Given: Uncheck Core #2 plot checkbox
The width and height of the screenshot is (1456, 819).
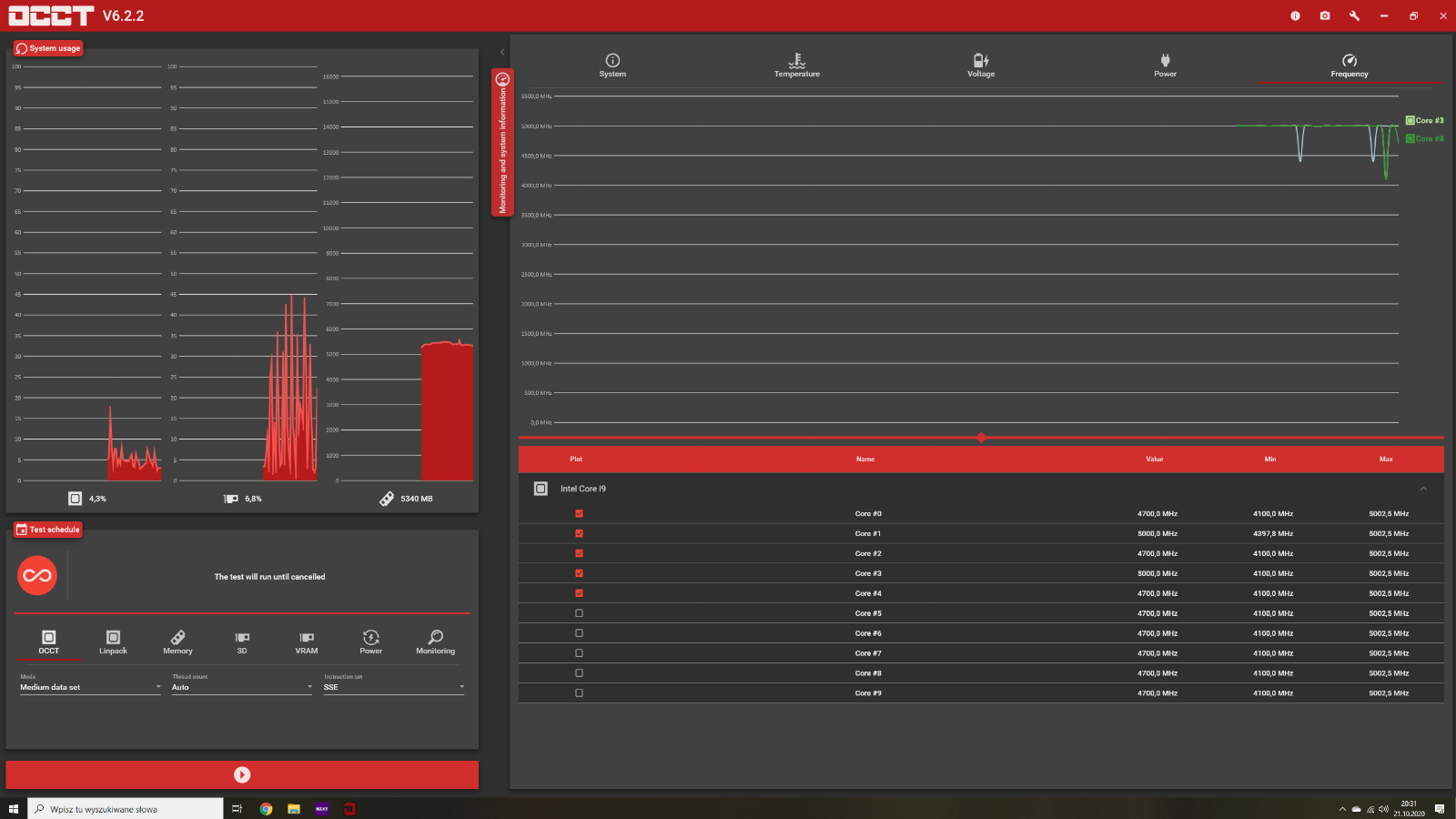Looking at the screenshot, I should tap(579, 553).
